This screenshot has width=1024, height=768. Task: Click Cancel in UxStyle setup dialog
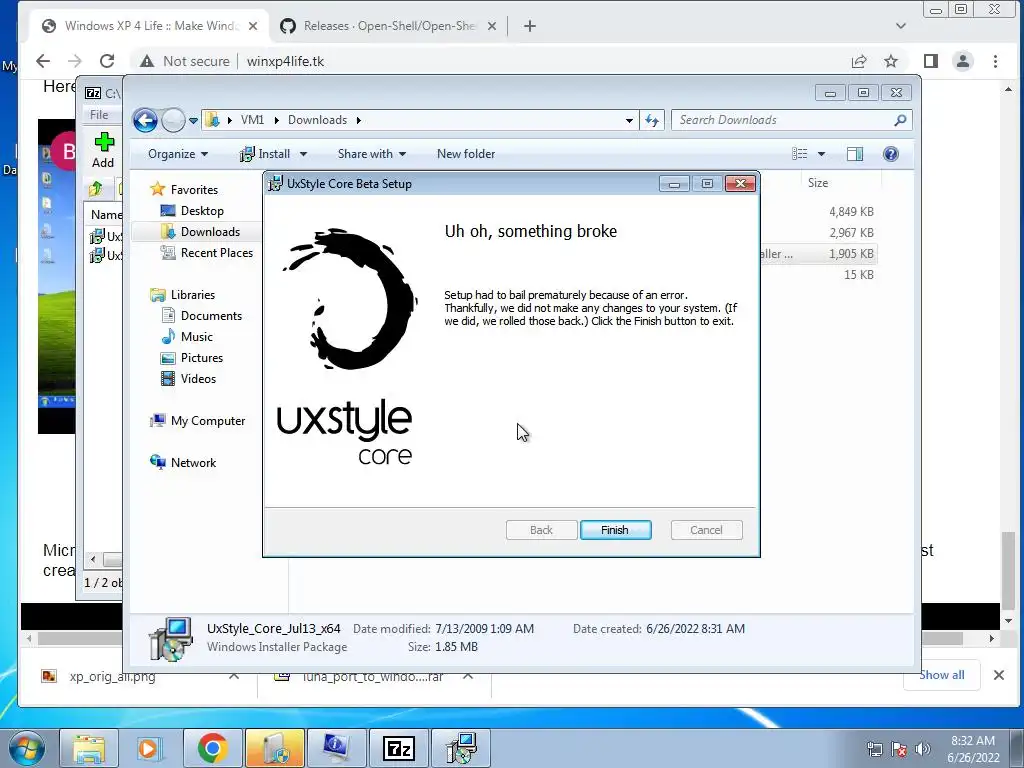click(x=706, y=530)
